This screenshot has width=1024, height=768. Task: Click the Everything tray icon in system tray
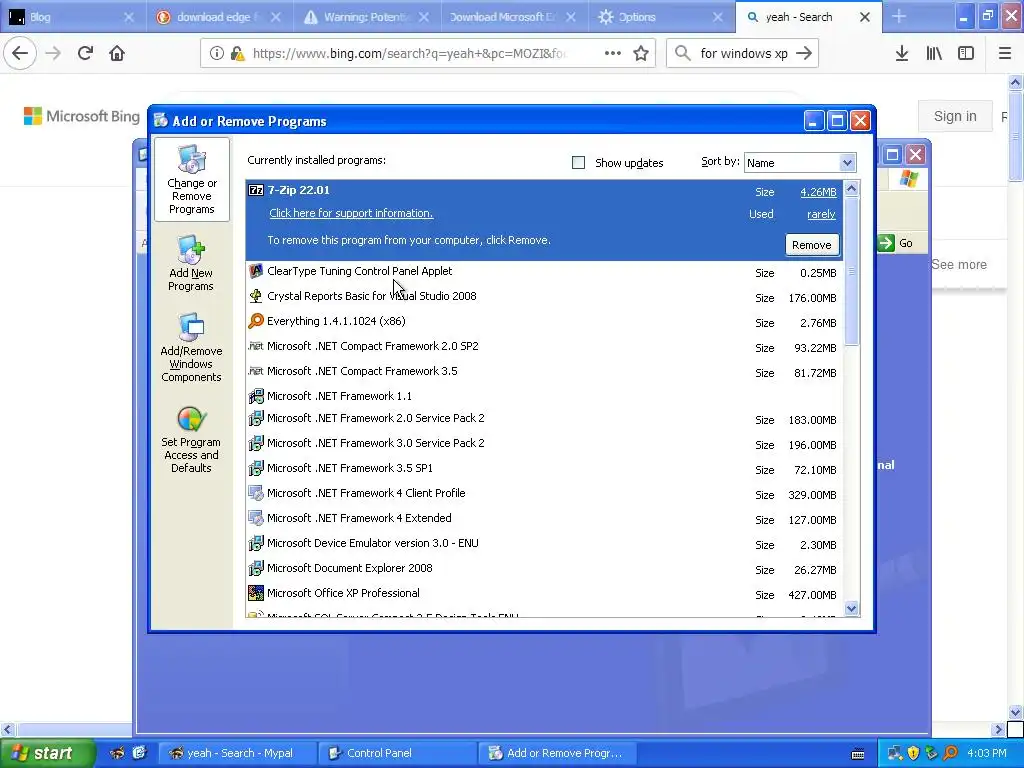point(951,753)
